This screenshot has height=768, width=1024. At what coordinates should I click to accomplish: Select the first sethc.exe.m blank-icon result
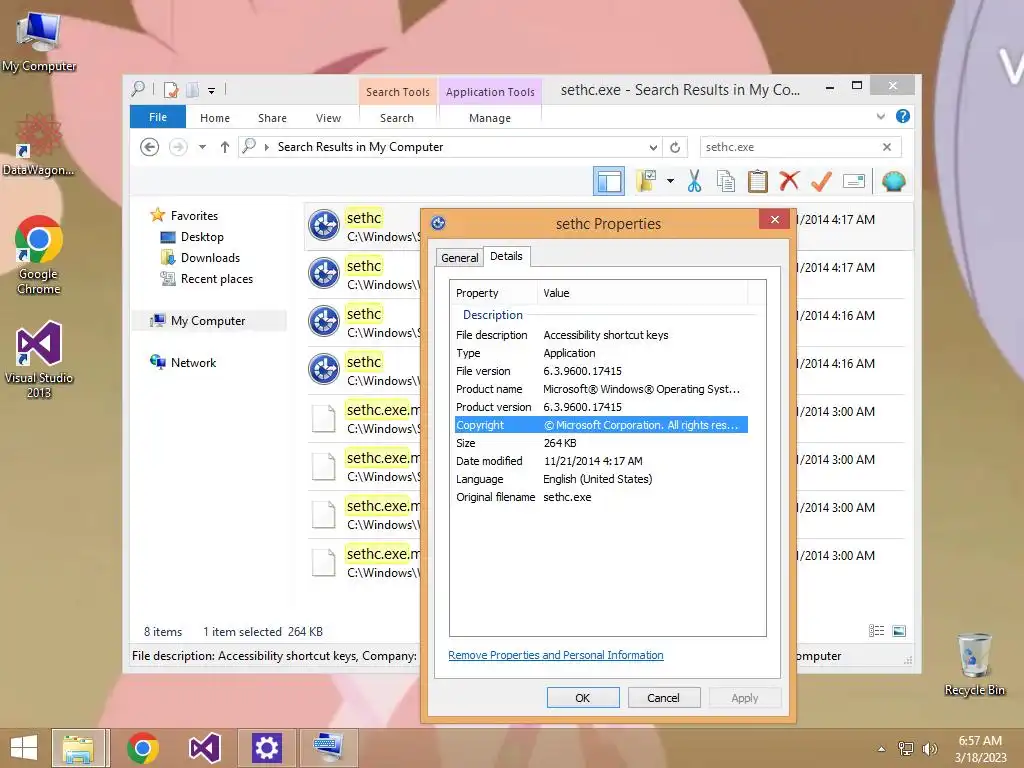pyautogui.click(x=363, y=419)
